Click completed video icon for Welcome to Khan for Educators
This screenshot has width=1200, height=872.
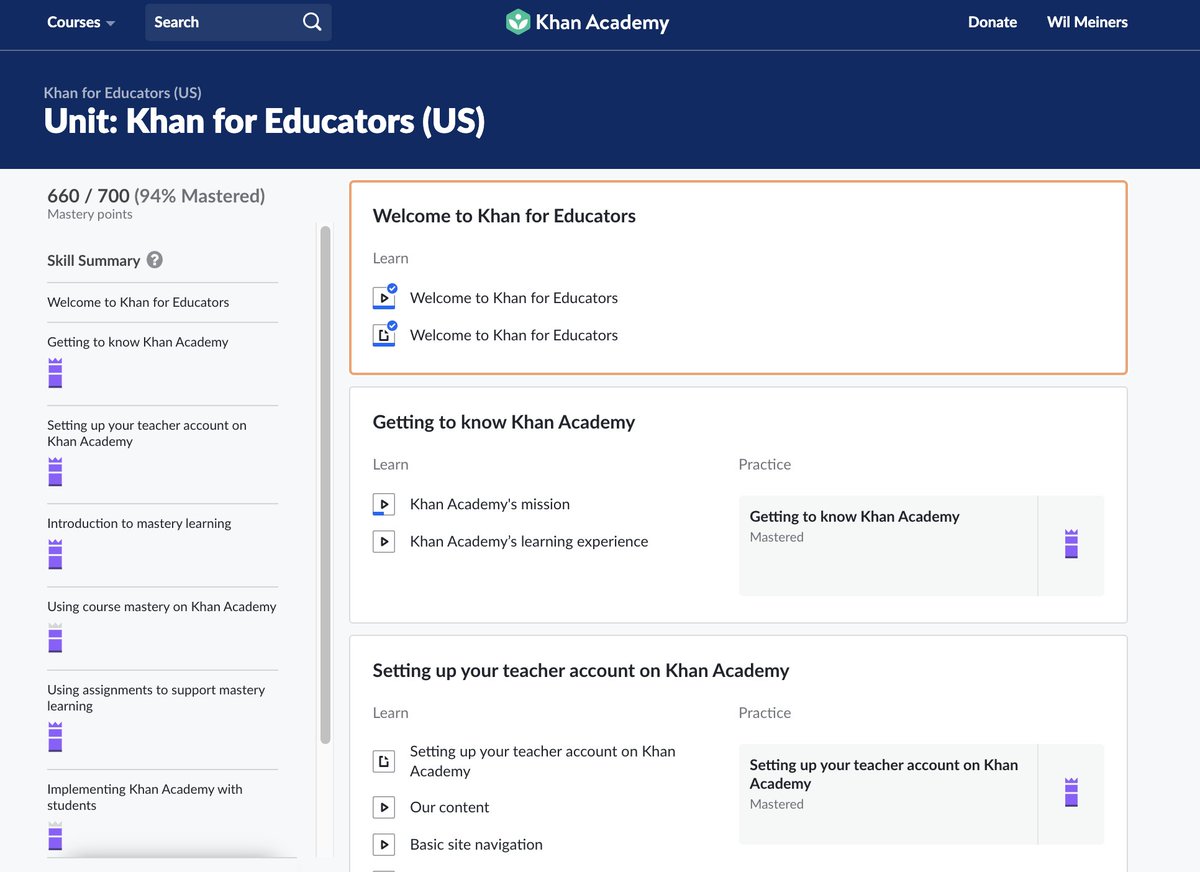click(x=384, y=297)
